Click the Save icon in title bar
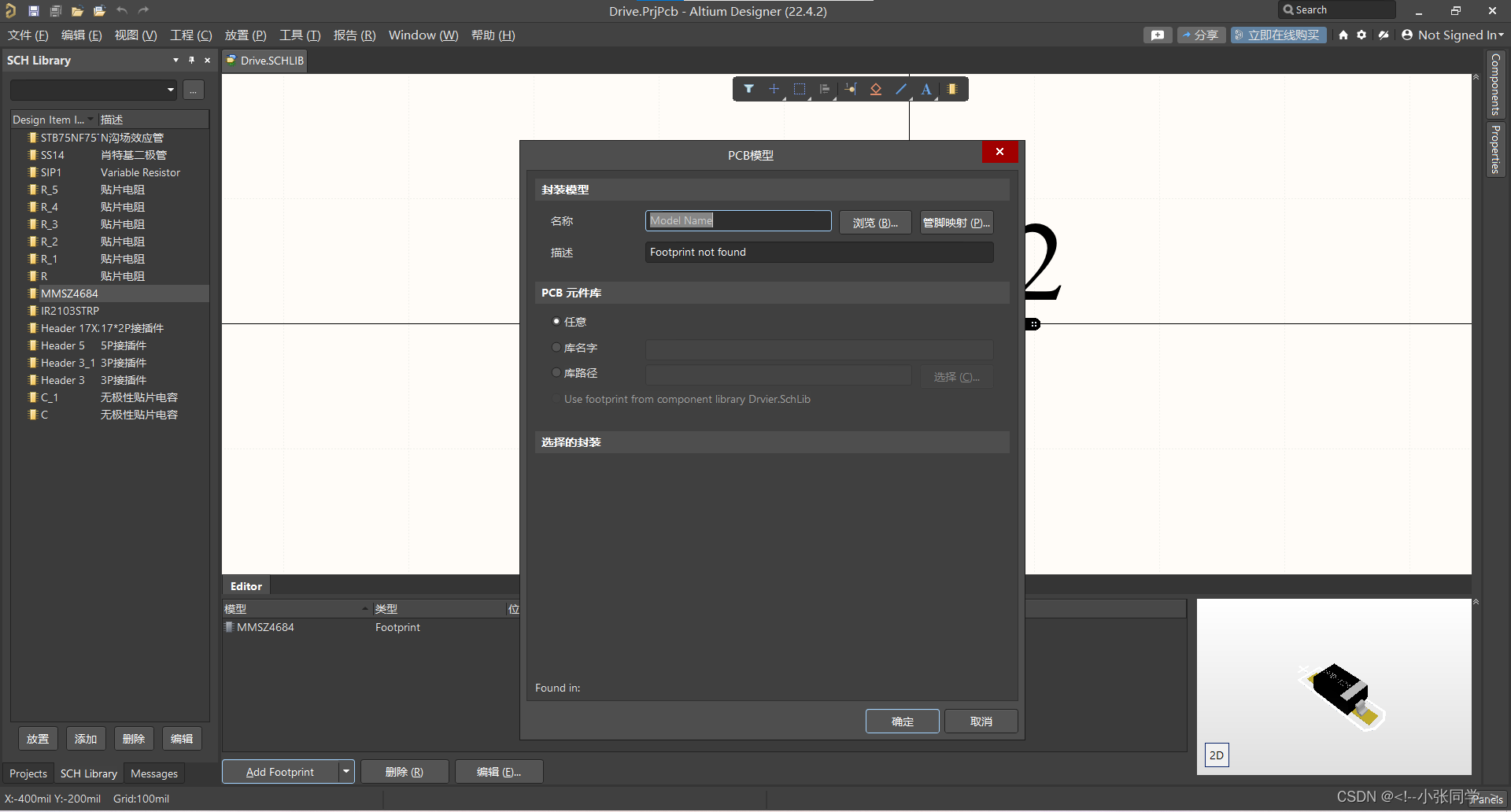 click(x=34, y=11)
